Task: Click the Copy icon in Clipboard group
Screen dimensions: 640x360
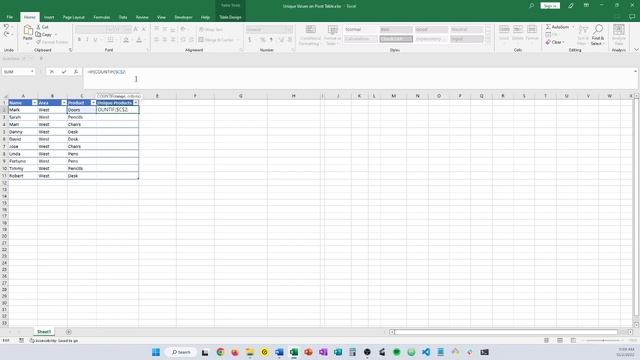Action: point(38,34)
